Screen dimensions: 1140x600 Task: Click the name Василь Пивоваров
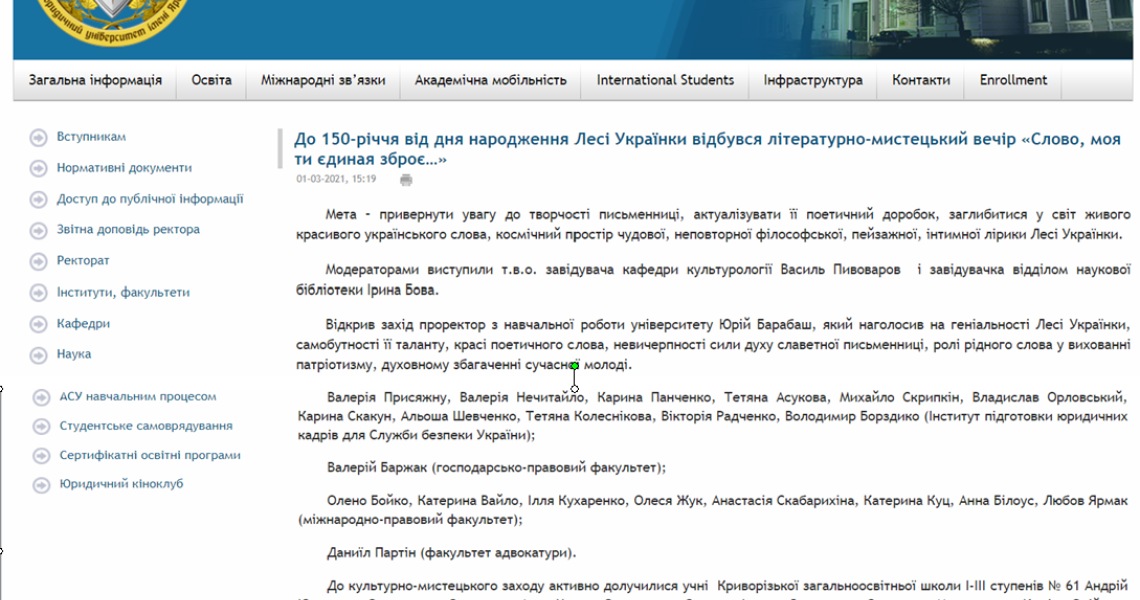pyautogui.click(x=840, y=270)
